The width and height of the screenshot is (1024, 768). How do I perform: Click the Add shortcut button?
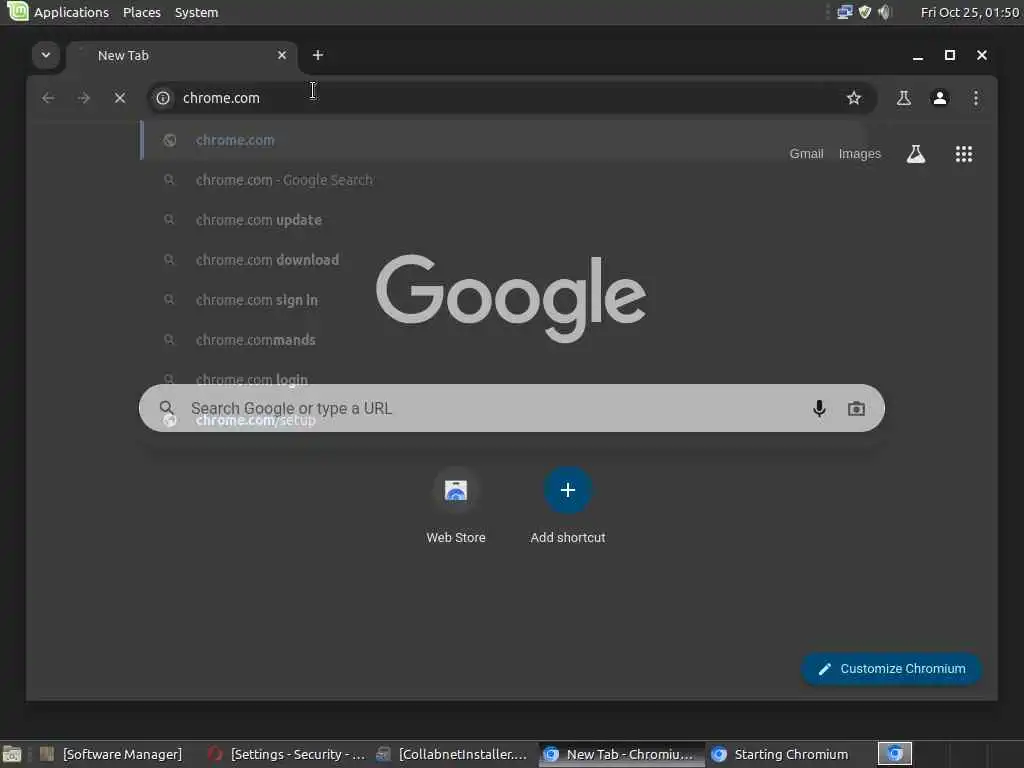(568, 506)
